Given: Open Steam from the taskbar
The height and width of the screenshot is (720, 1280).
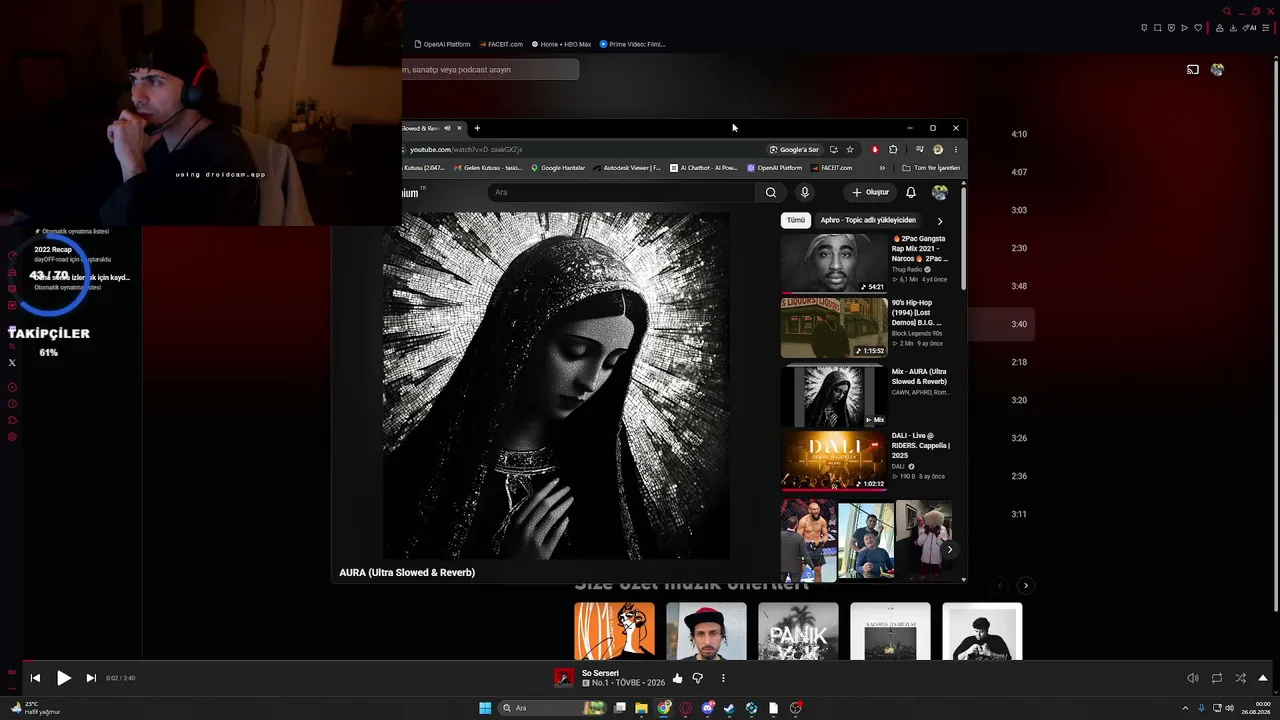Looking at the screenshot, I should pyautogui.click(x=729, y=708).
